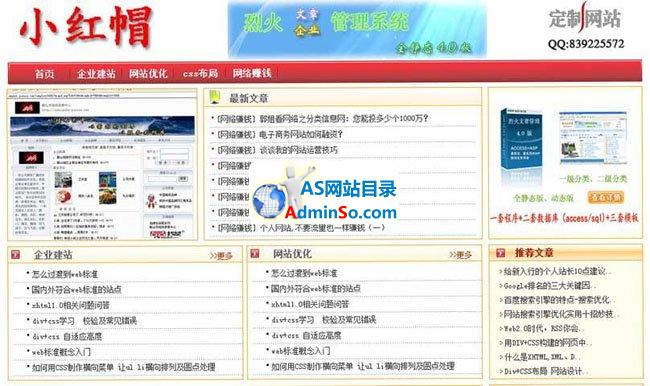Click the 小红帽 site logo

tap(86, 27)
